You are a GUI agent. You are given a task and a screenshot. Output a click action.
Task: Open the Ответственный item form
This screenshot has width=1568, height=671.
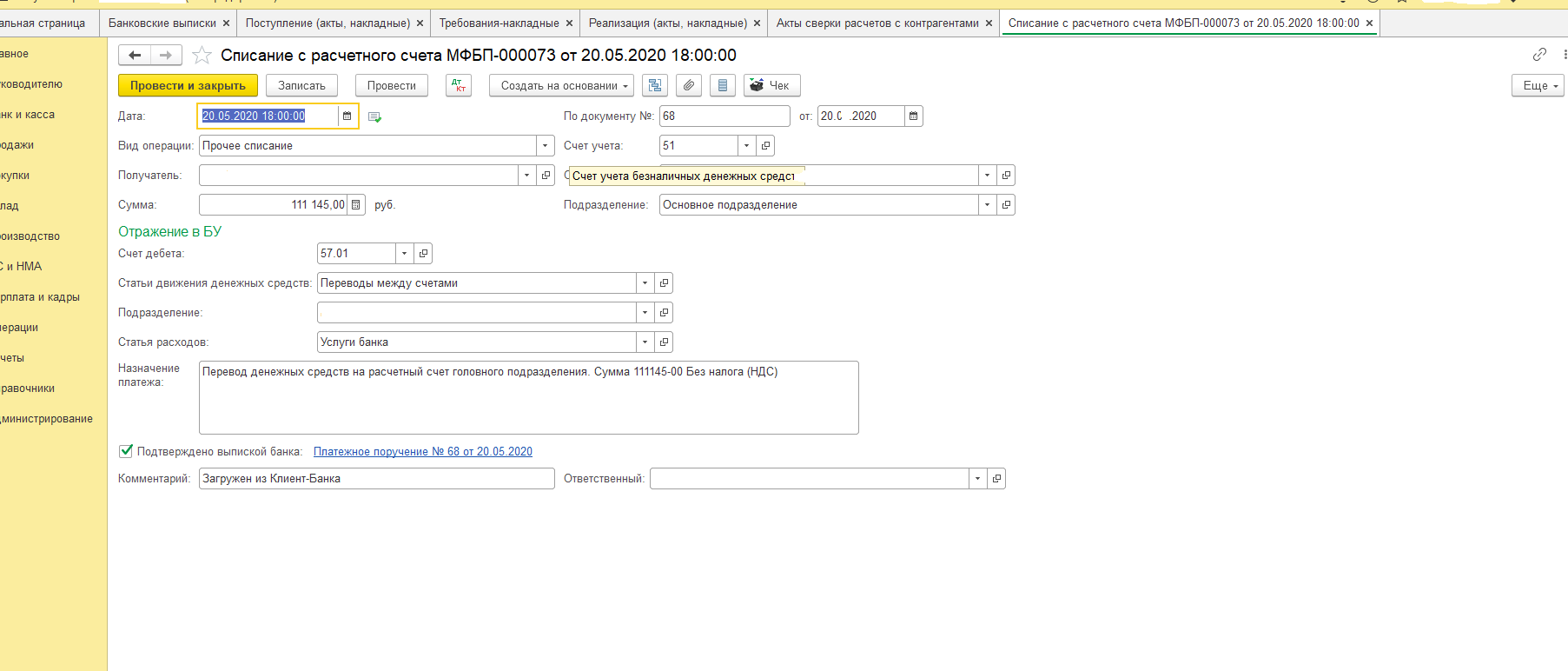coord(996,478)
